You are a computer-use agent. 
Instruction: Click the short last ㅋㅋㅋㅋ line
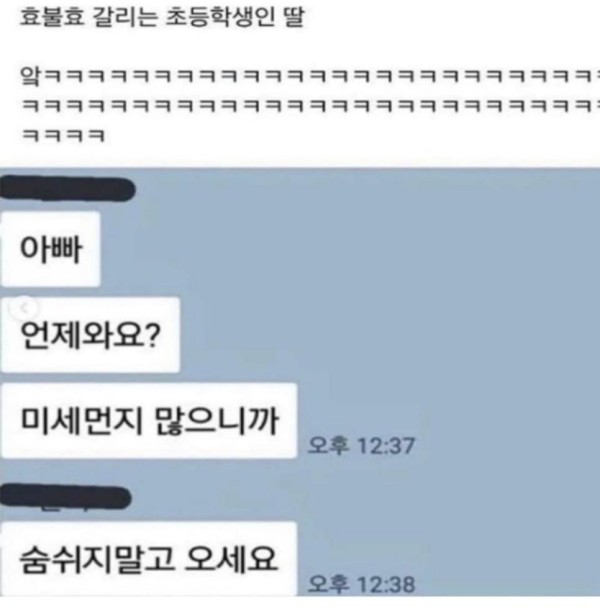pyautogui.click(x=63, y=136)
